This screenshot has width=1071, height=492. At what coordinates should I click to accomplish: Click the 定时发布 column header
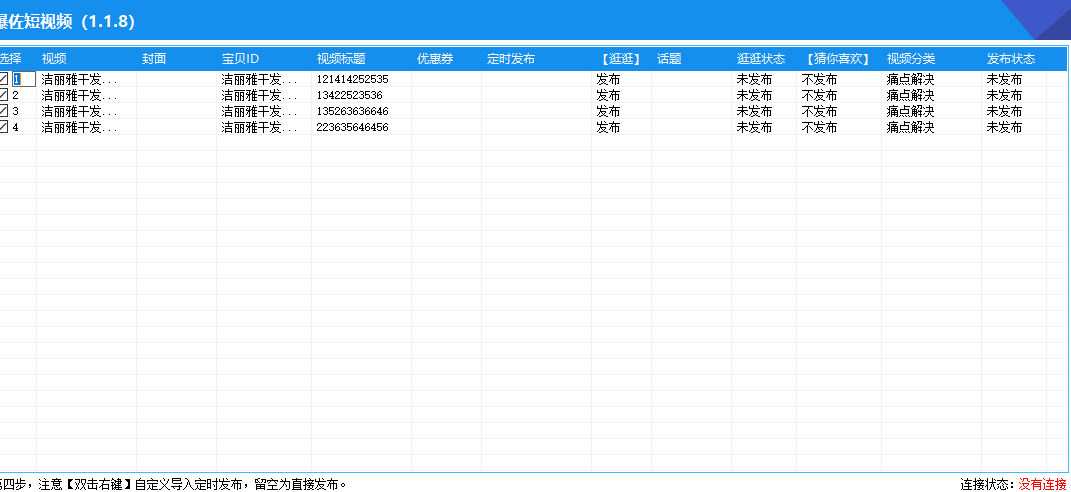point(511,59)
